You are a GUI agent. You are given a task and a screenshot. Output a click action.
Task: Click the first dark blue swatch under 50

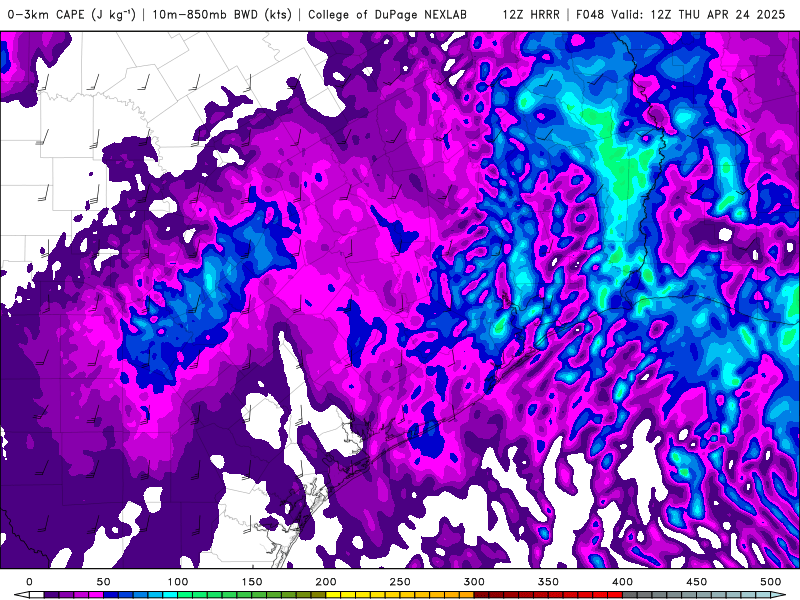click(111, 595)
